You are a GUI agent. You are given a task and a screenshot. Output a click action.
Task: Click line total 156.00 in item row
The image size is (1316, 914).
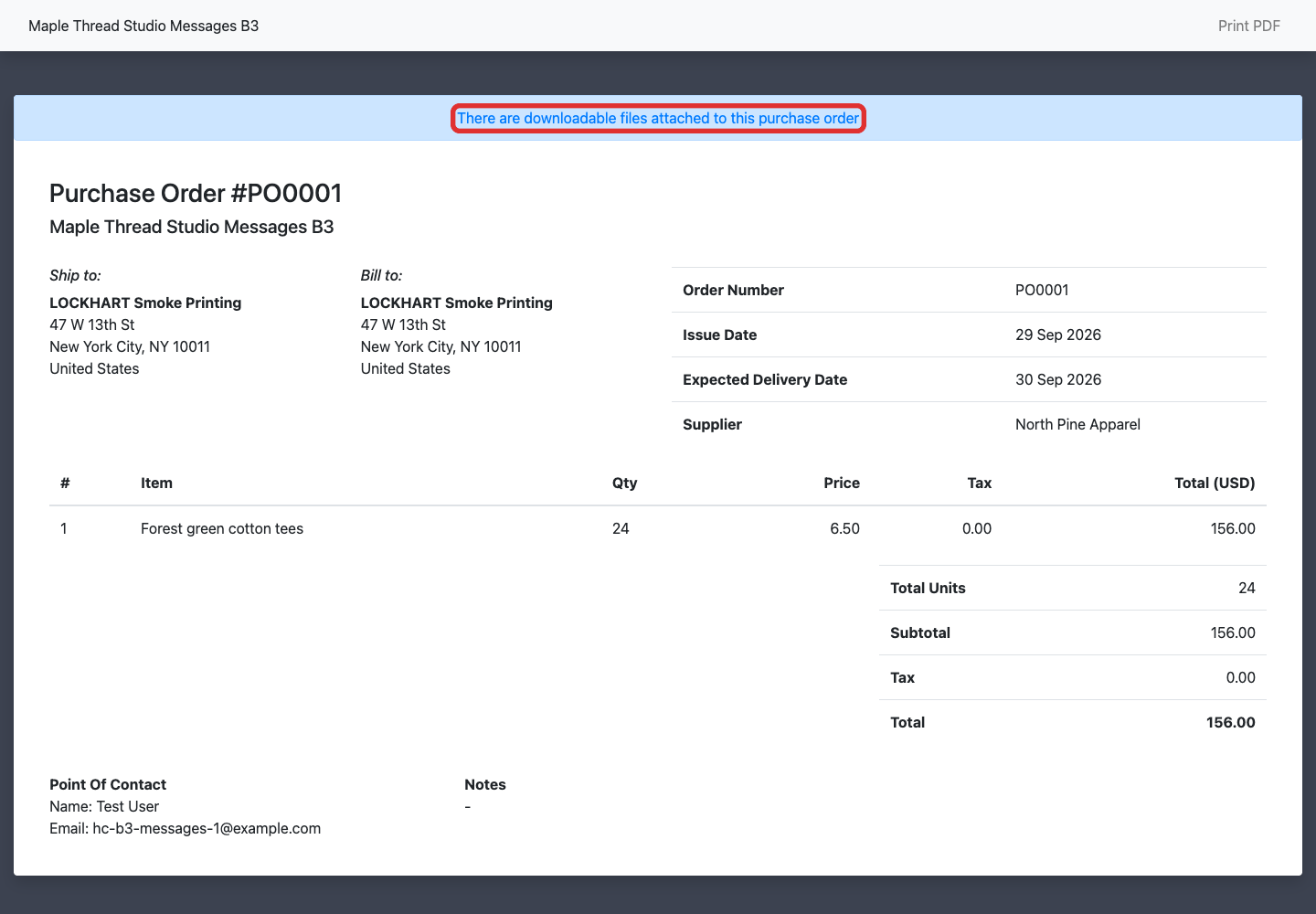[x=1233, y=528]
